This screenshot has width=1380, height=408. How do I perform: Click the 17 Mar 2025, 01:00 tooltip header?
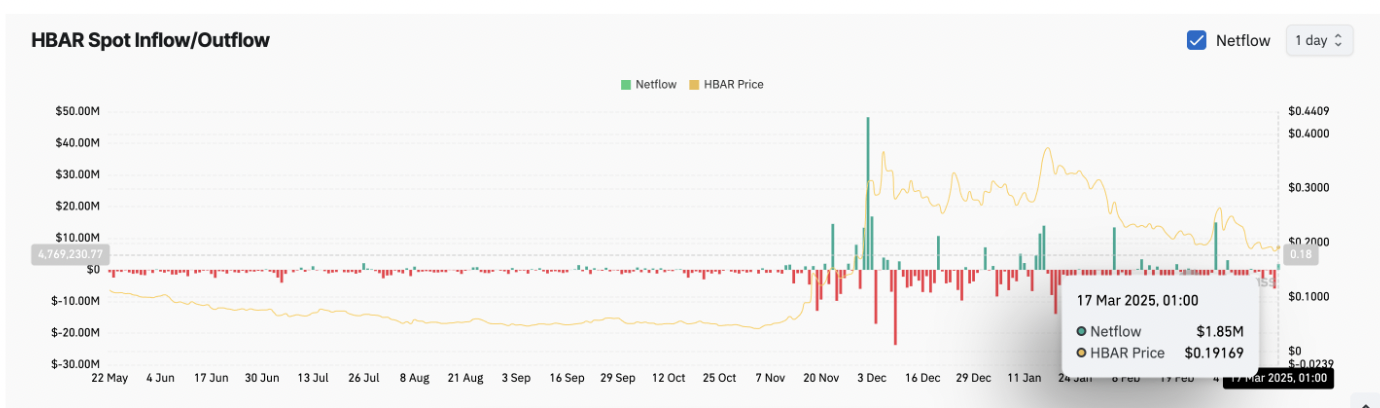pos(1137,300)
